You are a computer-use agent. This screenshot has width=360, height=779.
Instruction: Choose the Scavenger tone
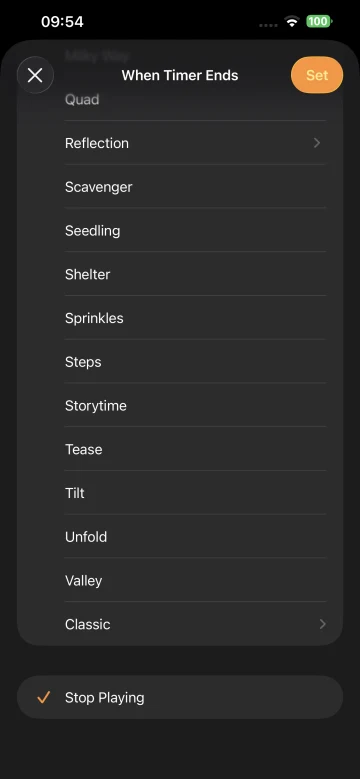(x=180, y=187)
